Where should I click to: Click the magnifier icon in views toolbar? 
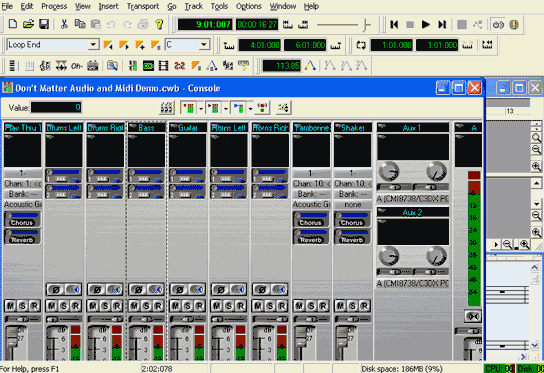[112, 66]
